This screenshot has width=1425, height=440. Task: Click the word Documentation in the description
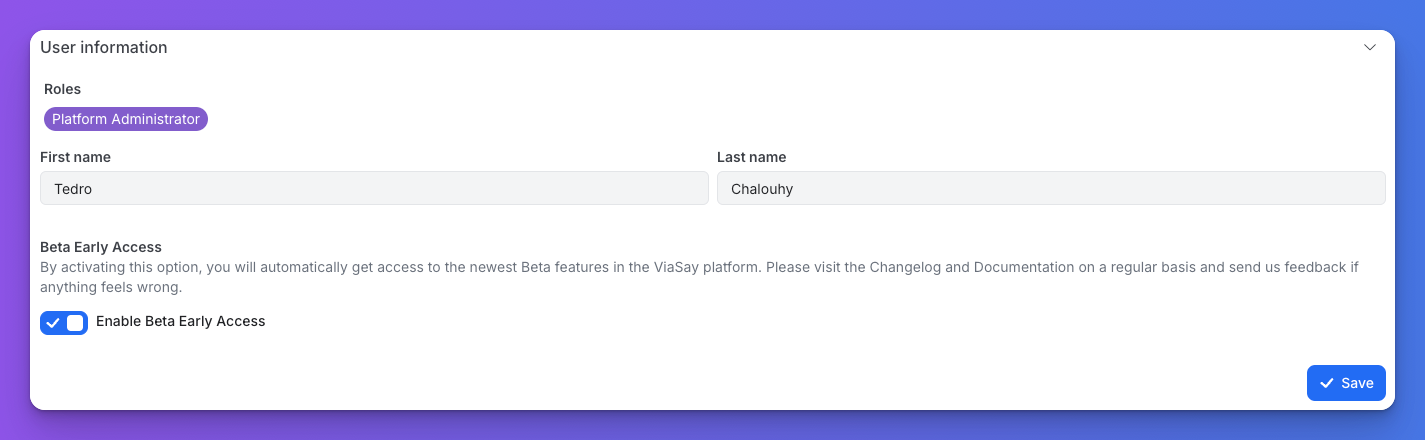1020,267
